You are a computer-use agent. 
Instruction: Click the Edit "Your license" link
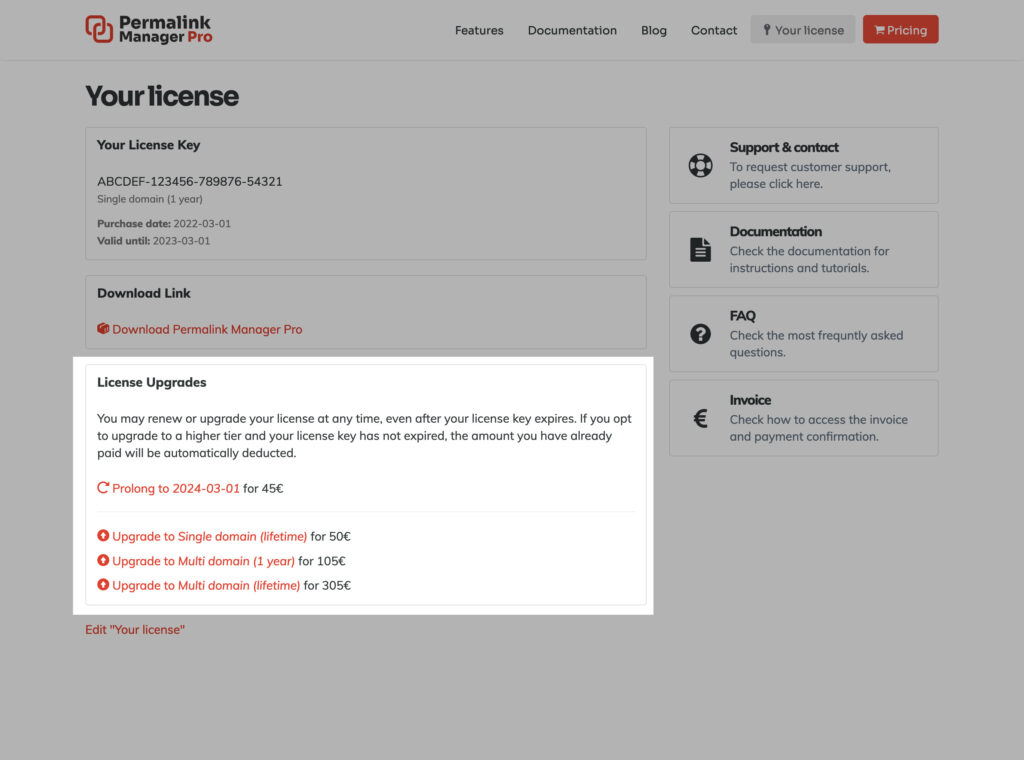pos(135,630)
